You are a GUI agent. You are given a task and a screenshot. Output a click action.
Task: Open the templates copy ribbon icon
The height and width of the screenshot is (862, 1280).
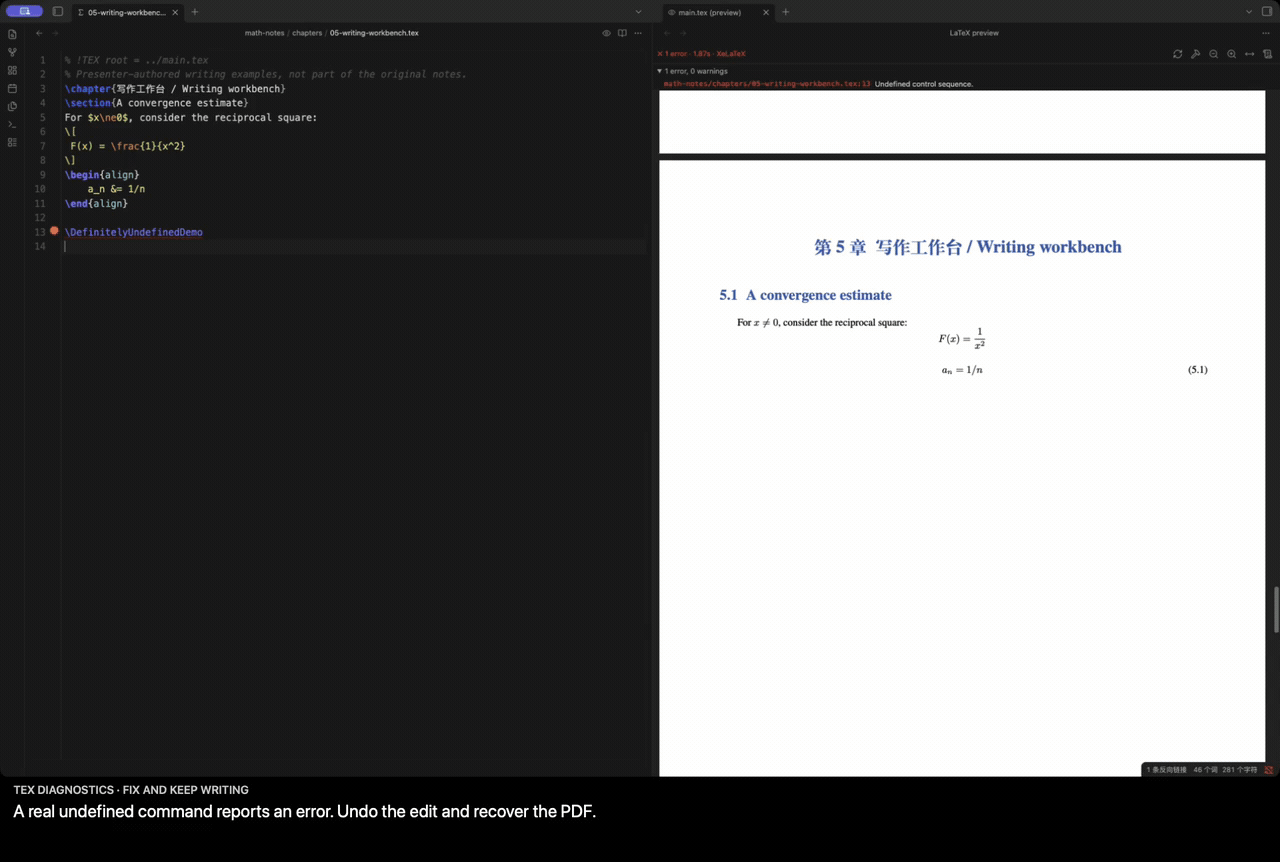(x=12, y=106)
